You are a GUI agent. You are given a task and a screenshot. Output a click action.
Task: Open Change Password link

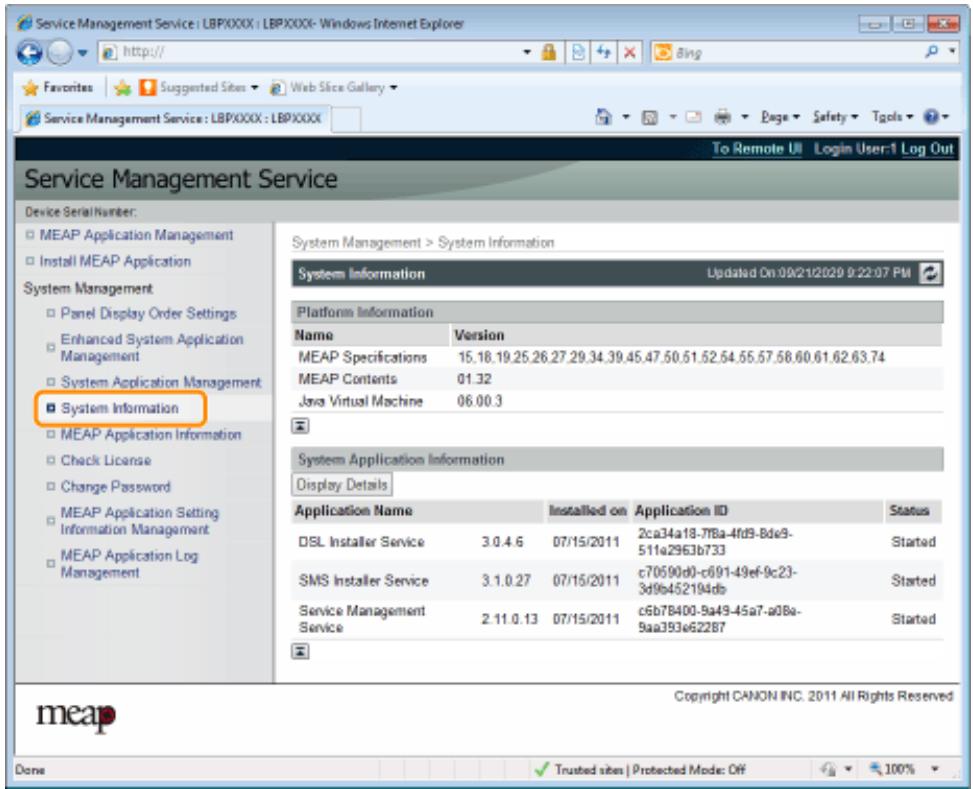[115, 487]
